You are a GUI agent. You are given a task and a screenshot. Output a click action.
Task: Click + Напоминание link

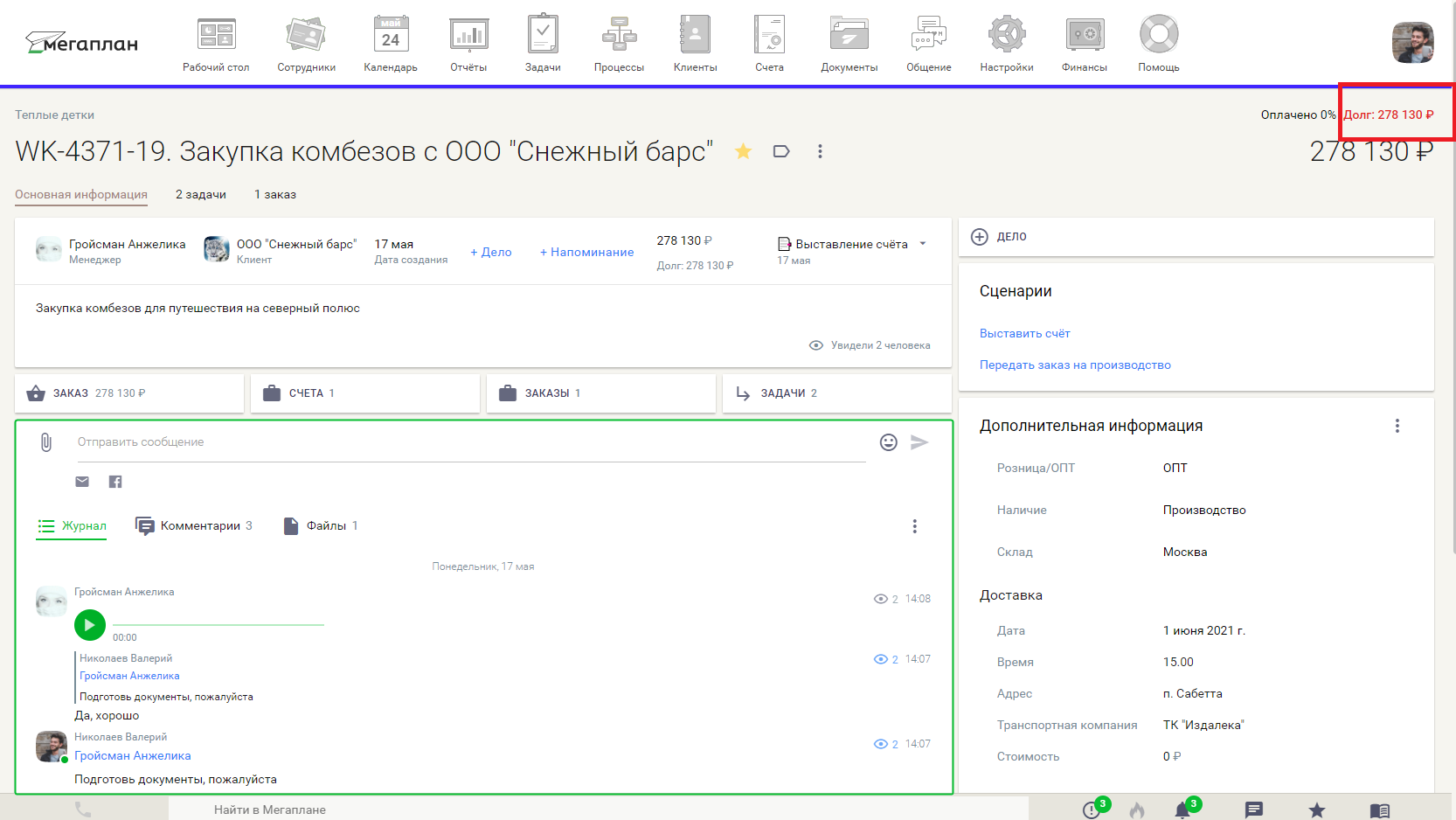point(586,252)
